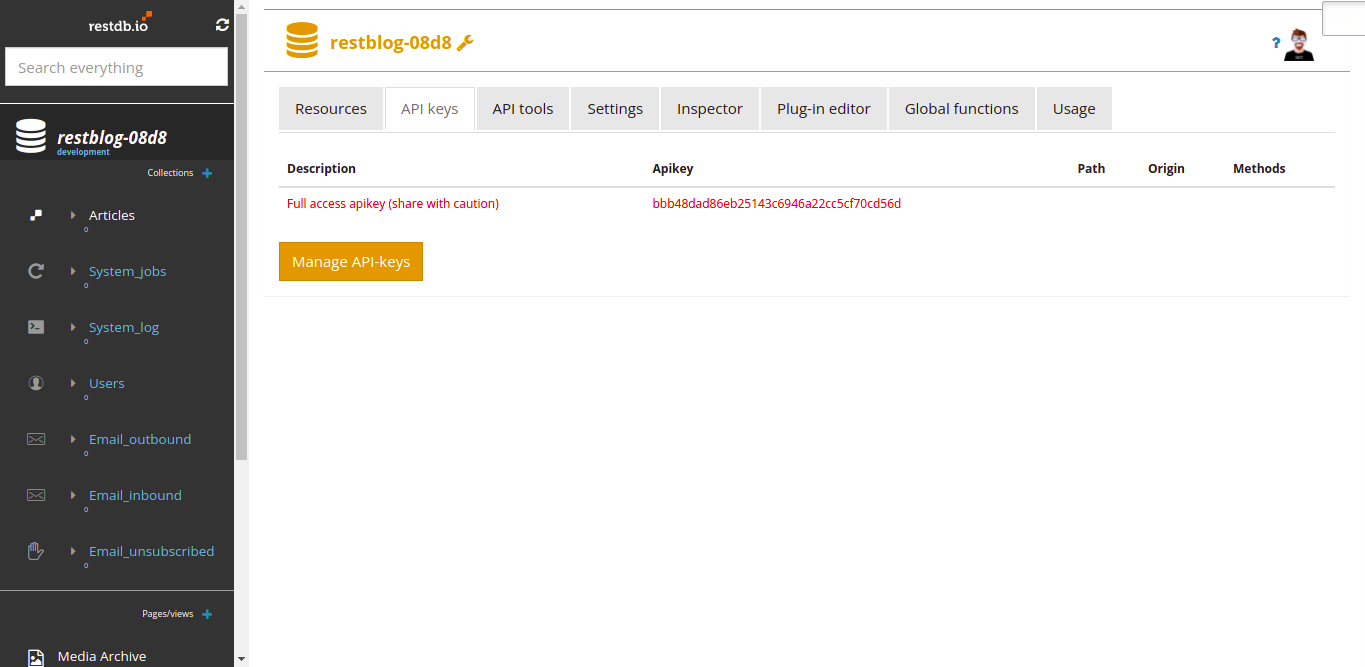Click the Pages/views section label
Image resolution: width=1365 pixels, height=667 pixels.
pyautogui.click(x=167, y=614)
